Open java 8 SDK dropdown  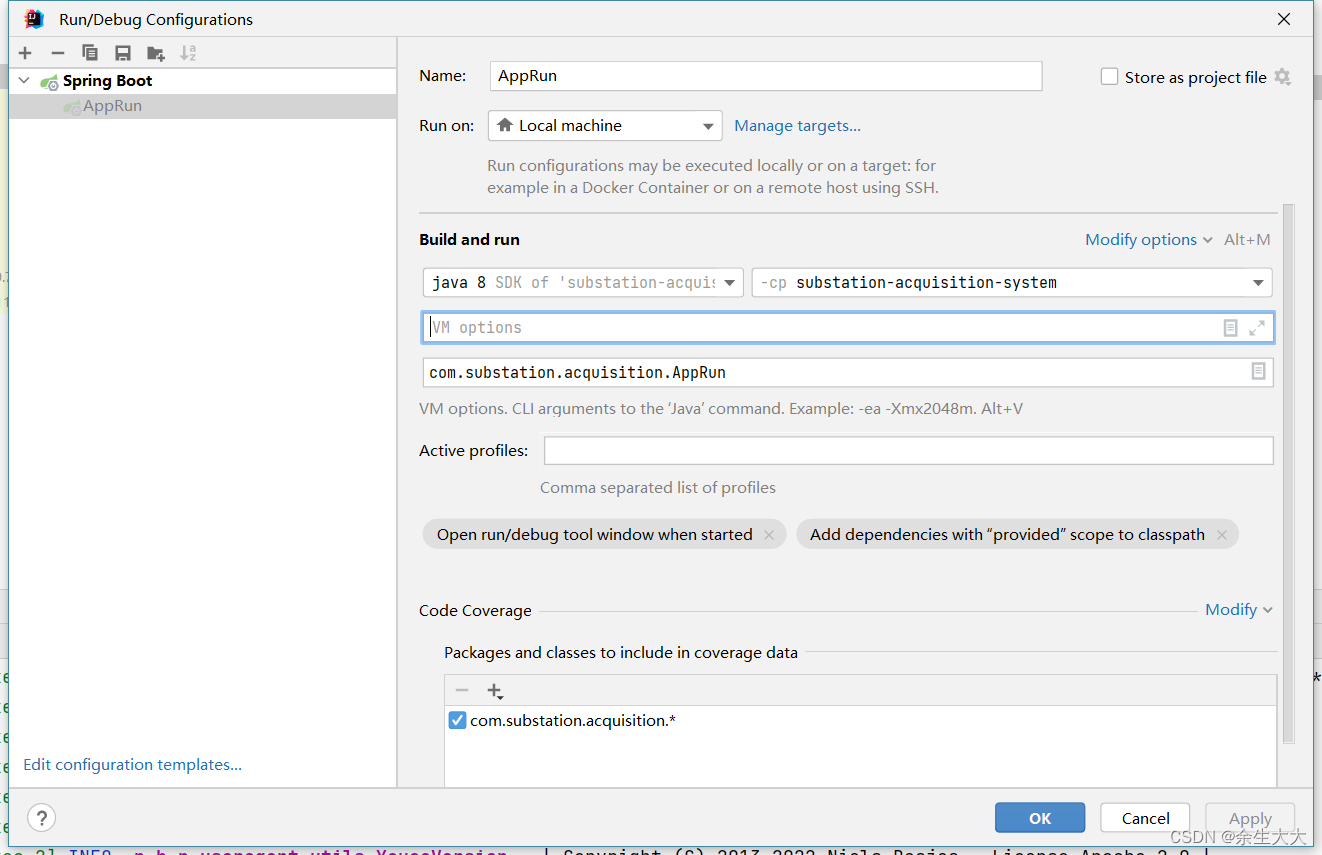[583, 283]
